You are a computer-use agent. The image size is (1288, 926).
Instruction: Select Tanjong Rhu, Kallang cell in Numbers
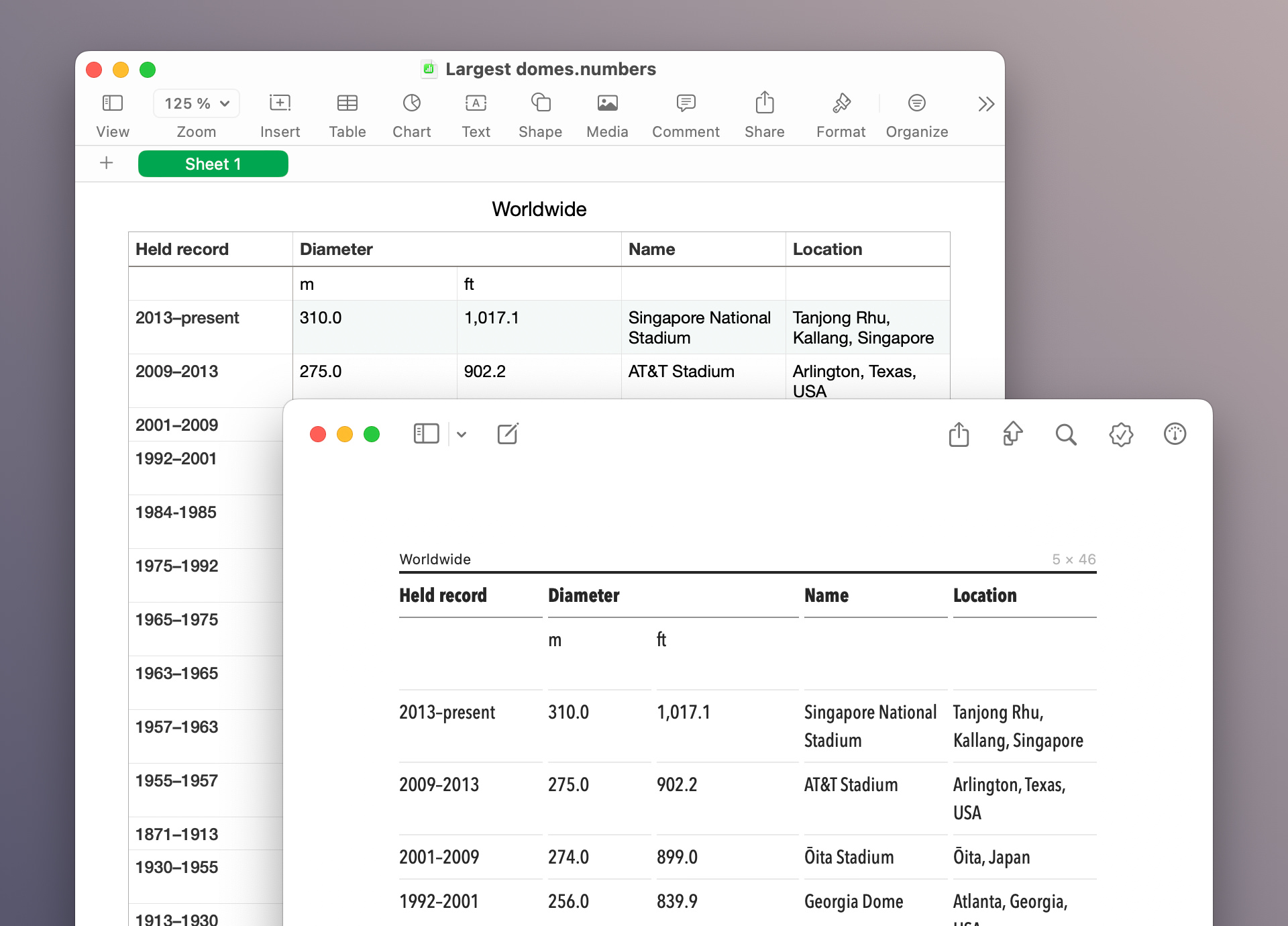pyautogui.click(x=867, y=327)
